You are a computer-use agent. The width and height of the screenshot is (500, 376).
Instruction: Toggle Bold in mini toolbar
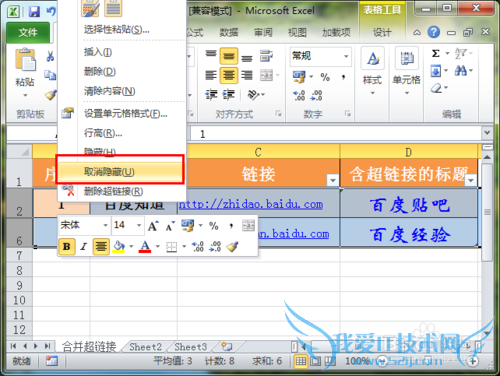click(67, 247)
